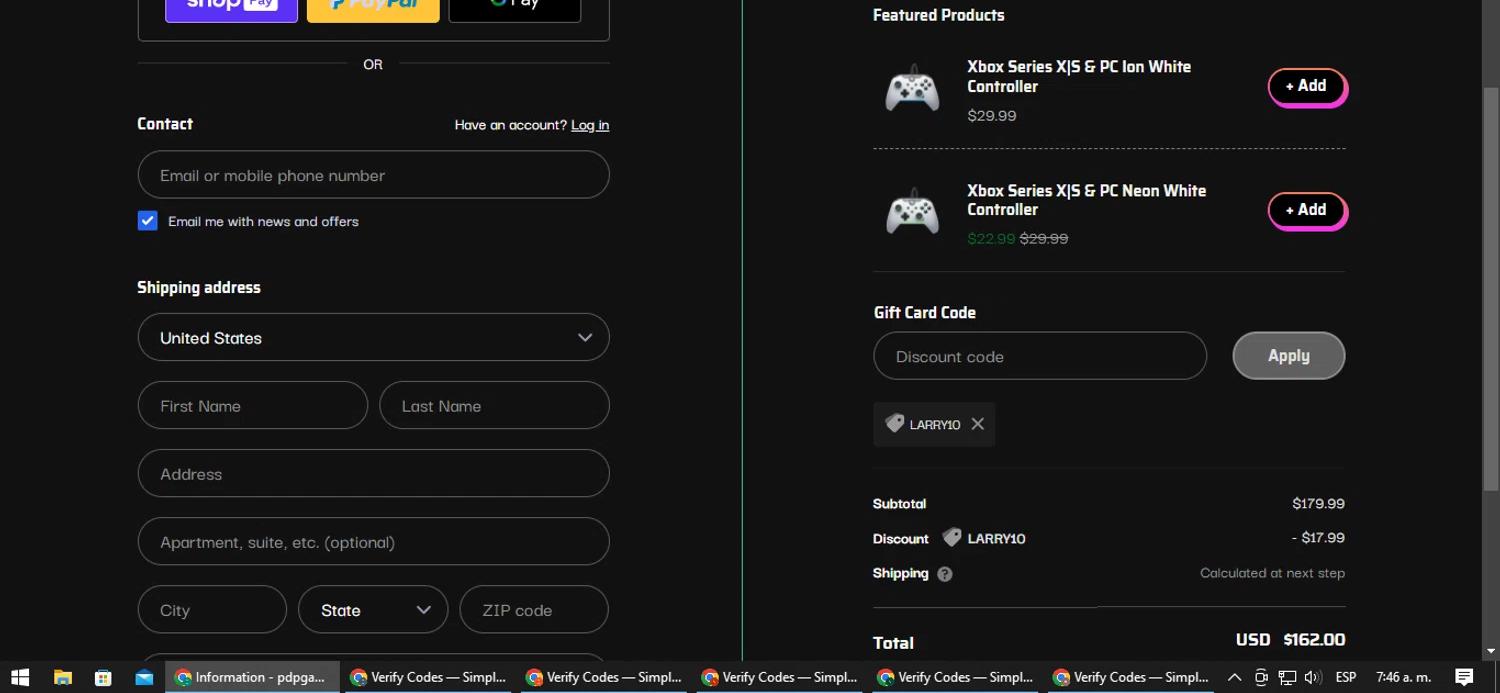The width and height of the screenshot is (1500, 693).
Task: Add the Ion White Controller to cart
Action: [1306, 86]
